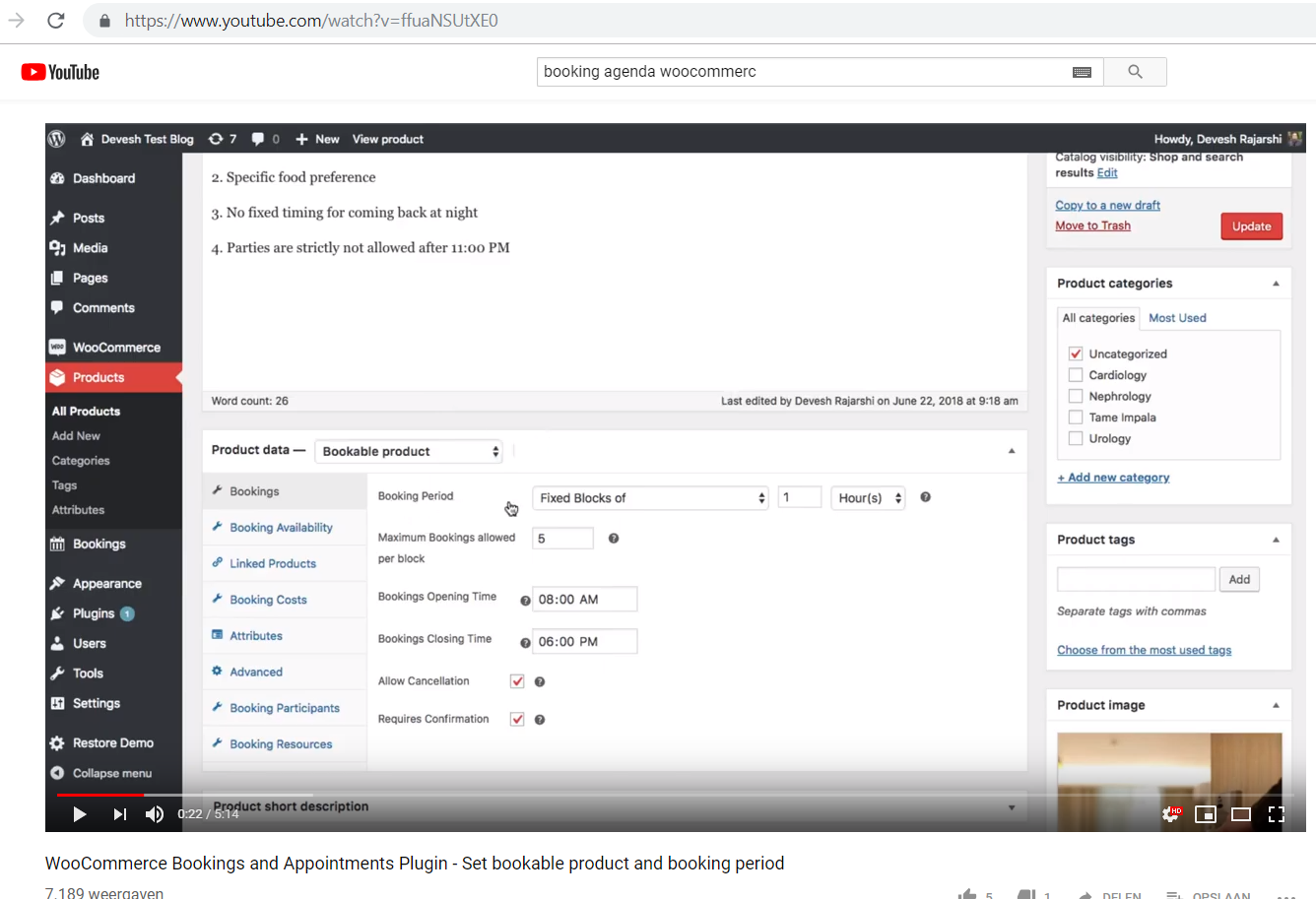1316x899 pixels.
Task: Open Devesh Test Blog home link
Action: point(137,139)
